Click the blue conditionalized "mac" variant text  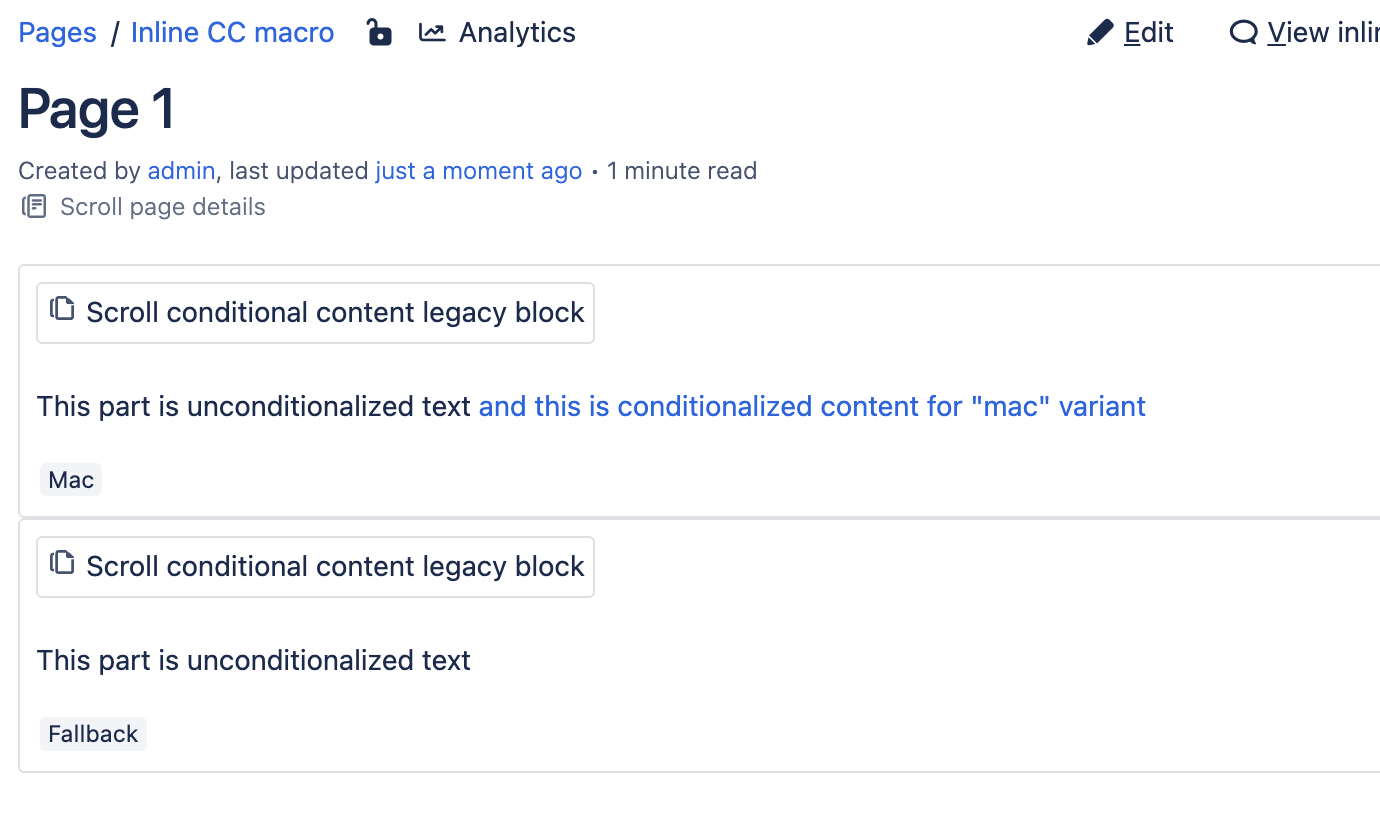pos(812,407)
